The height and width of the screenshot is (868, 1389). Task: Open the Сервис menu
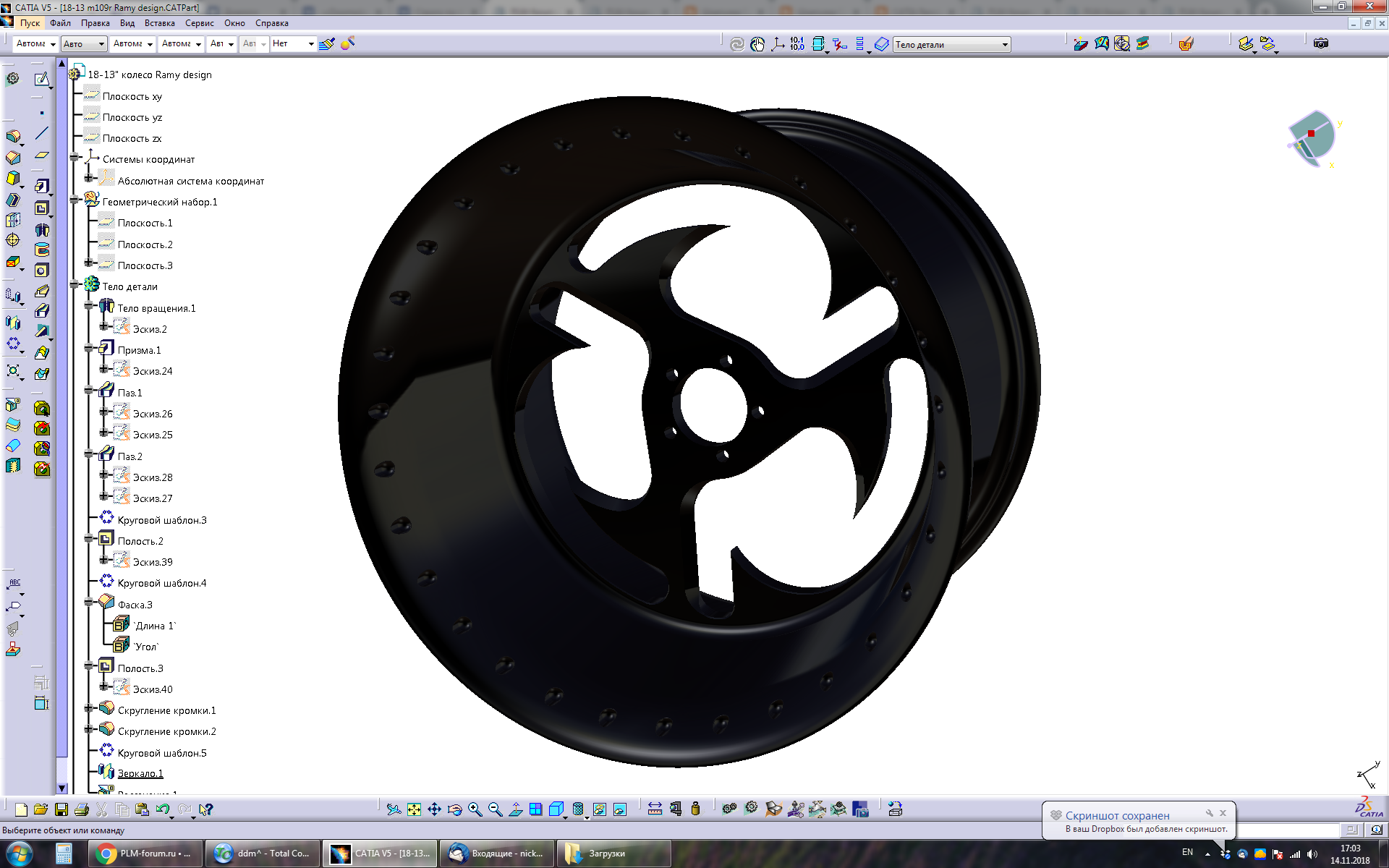pos(199,23)
